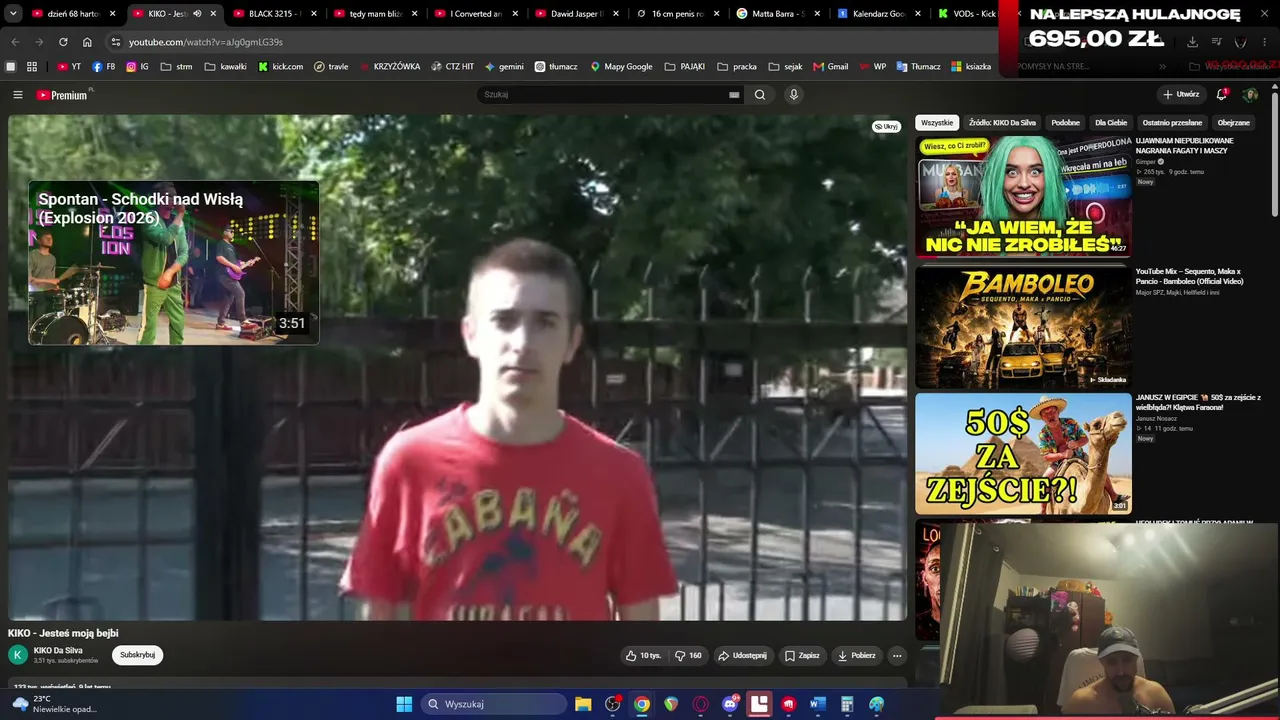
Task: Open the Chrome tab search dropdown
Action: (13, 14)
